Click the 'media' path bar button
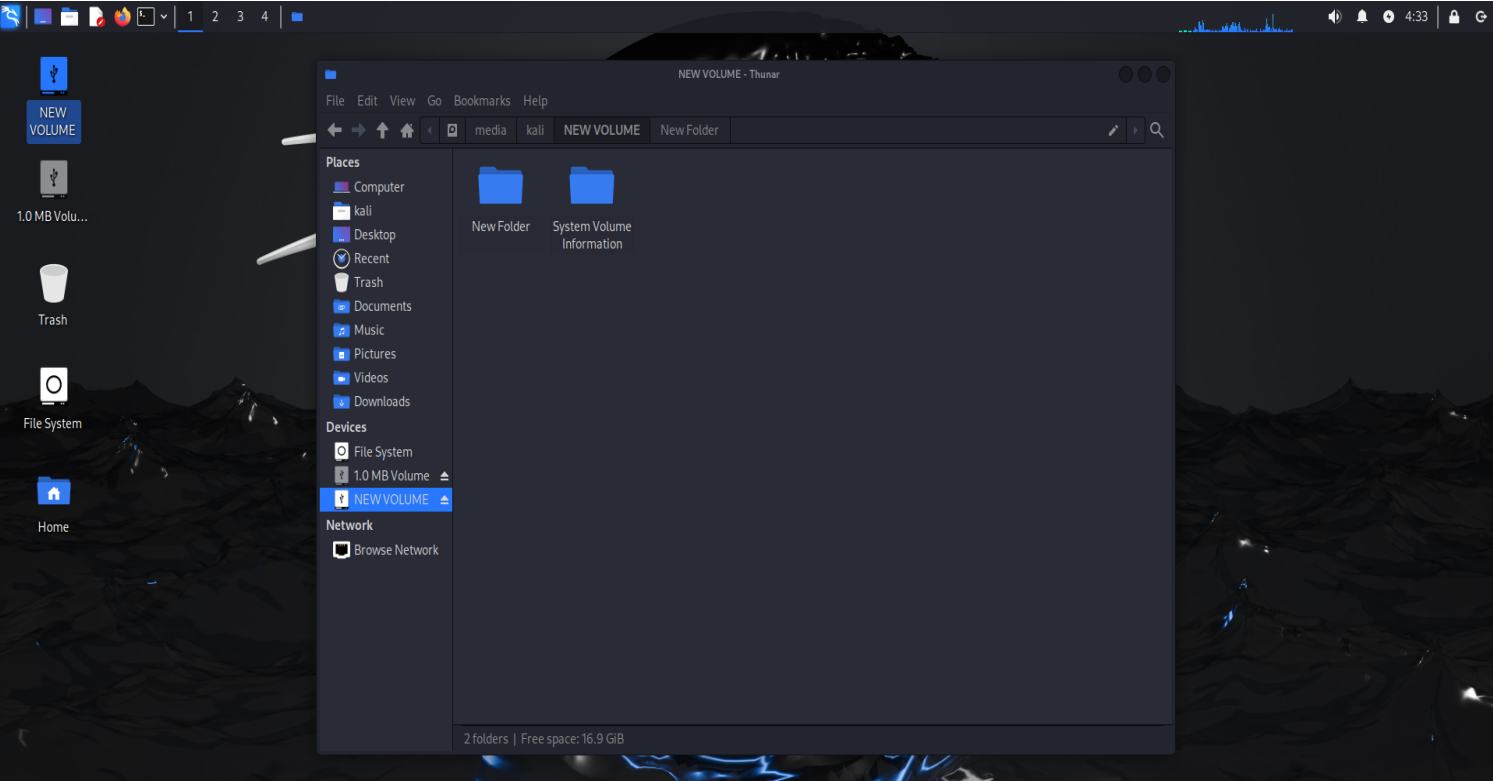Screen dimensions: 1493x781 coord(490,130)
